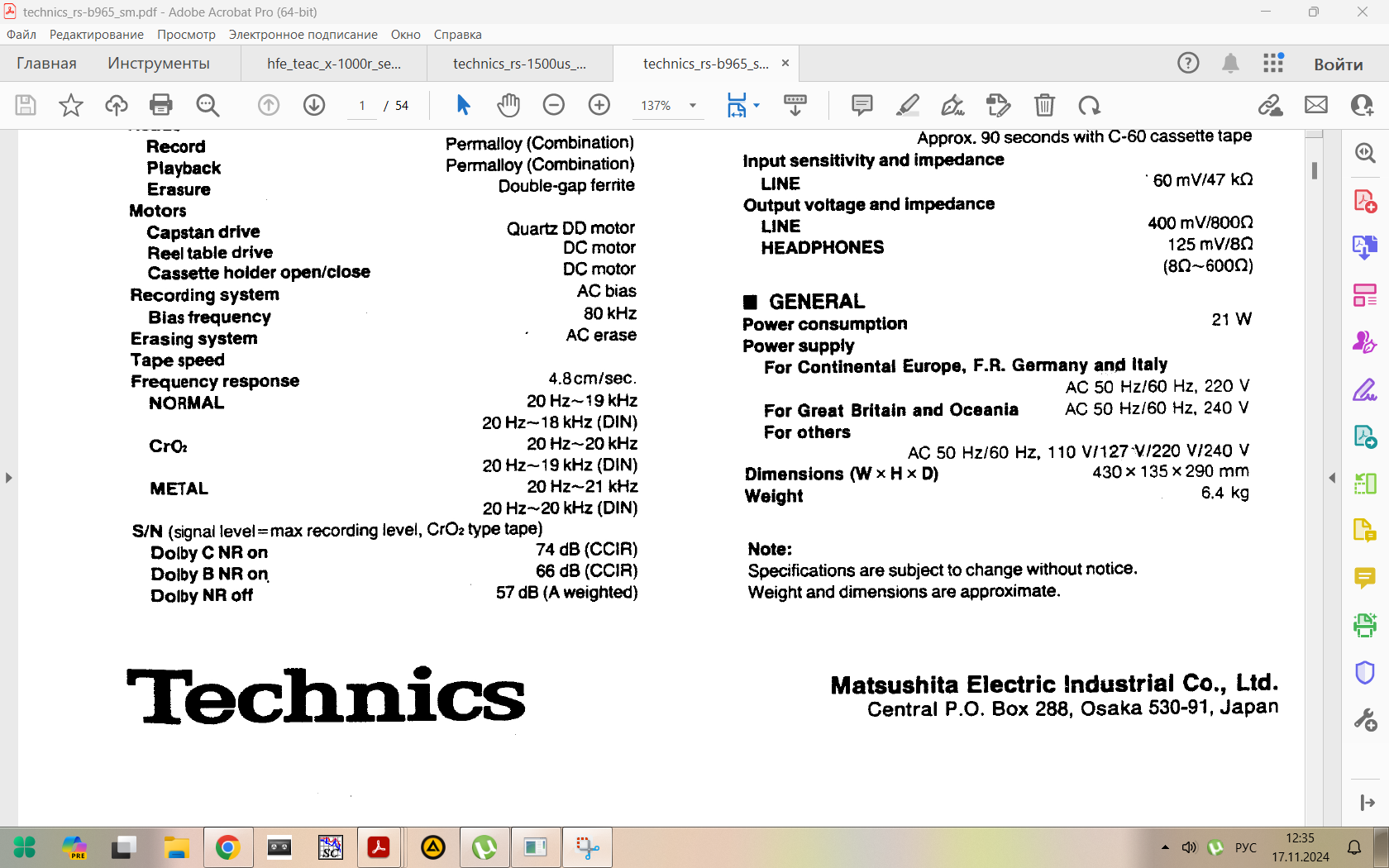Image resolution: width=1389 pixels, height=868 pixels.
Task: Switch to technics_rs-1500us document tab
Action: coord(519,64)
